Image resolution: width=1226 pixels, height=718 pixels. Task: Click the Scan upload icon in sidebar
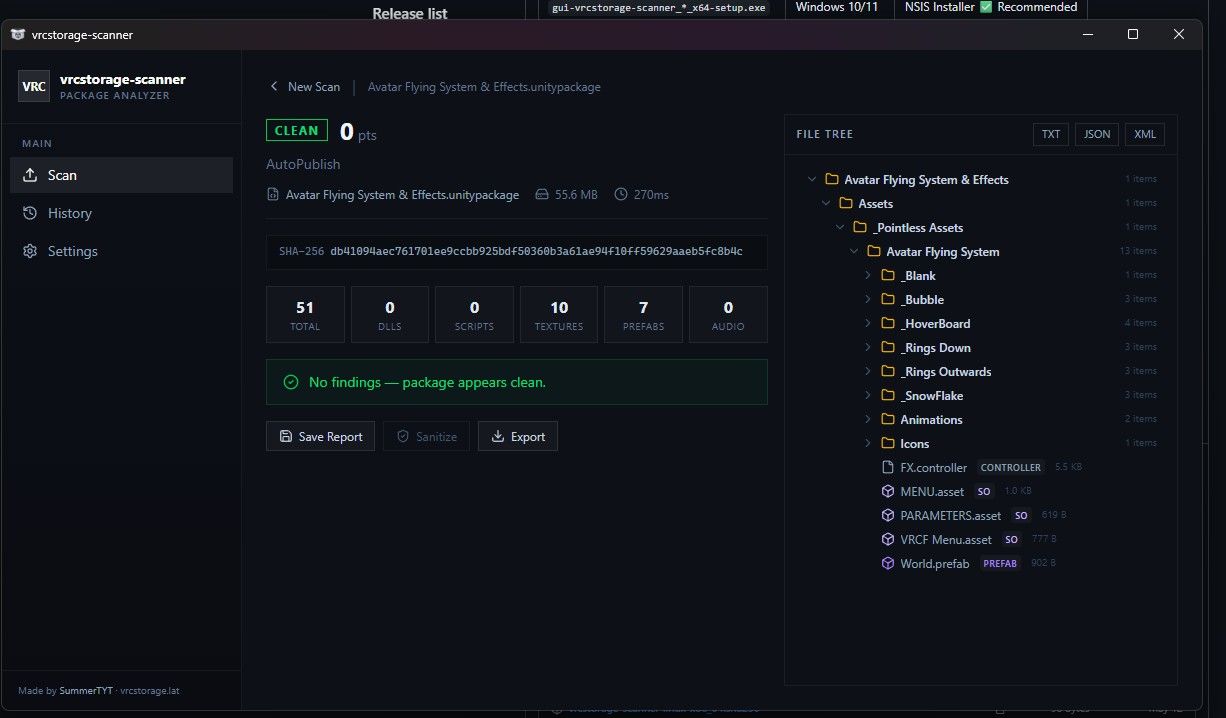pos(30,175)
